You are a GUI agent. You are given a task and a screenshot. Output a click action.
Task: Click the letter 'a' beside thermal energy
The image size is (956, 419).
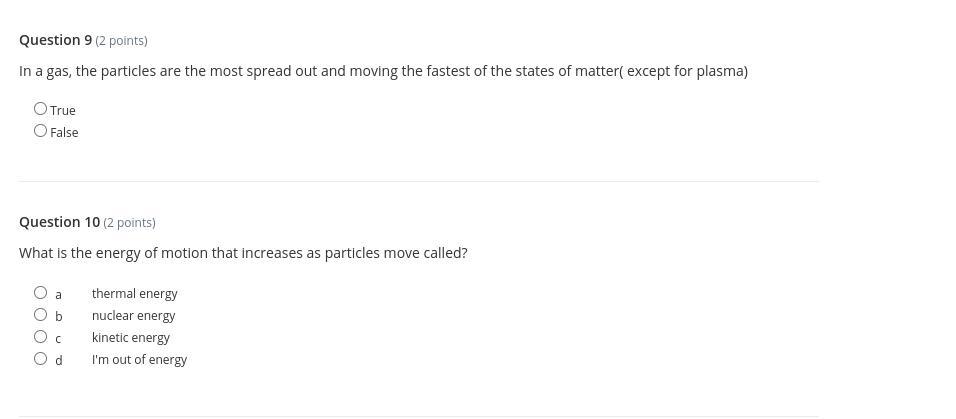59,295
